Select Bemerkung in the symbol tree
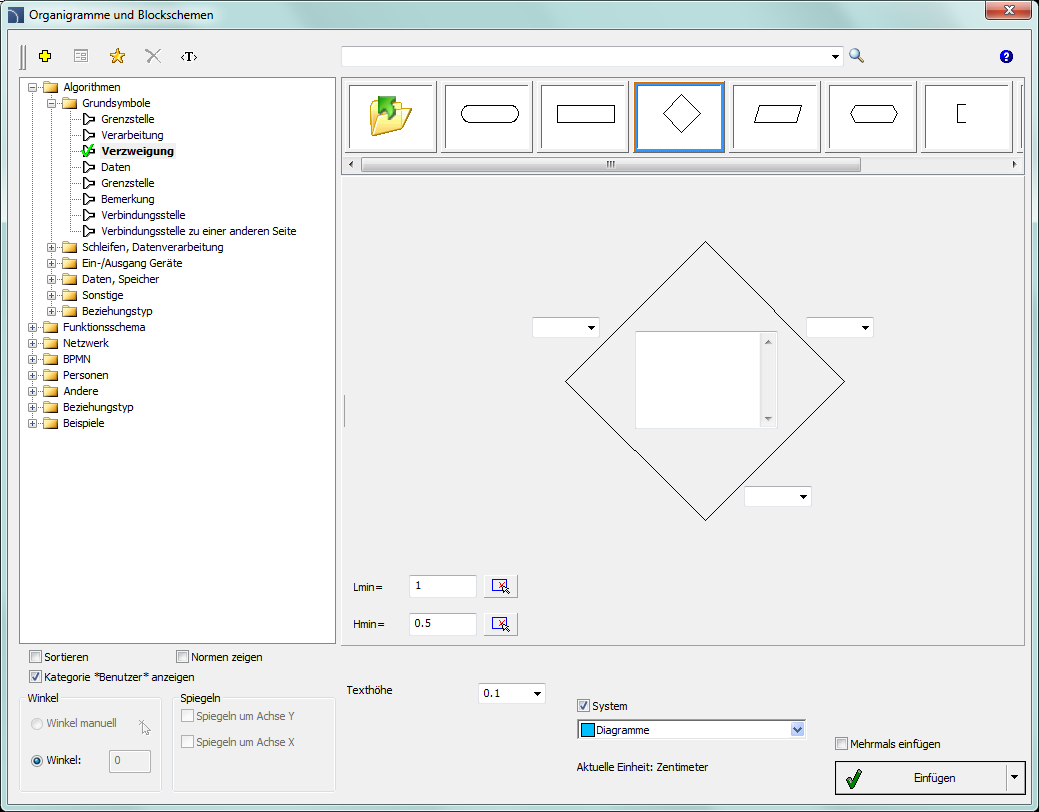 pos(127,199)
